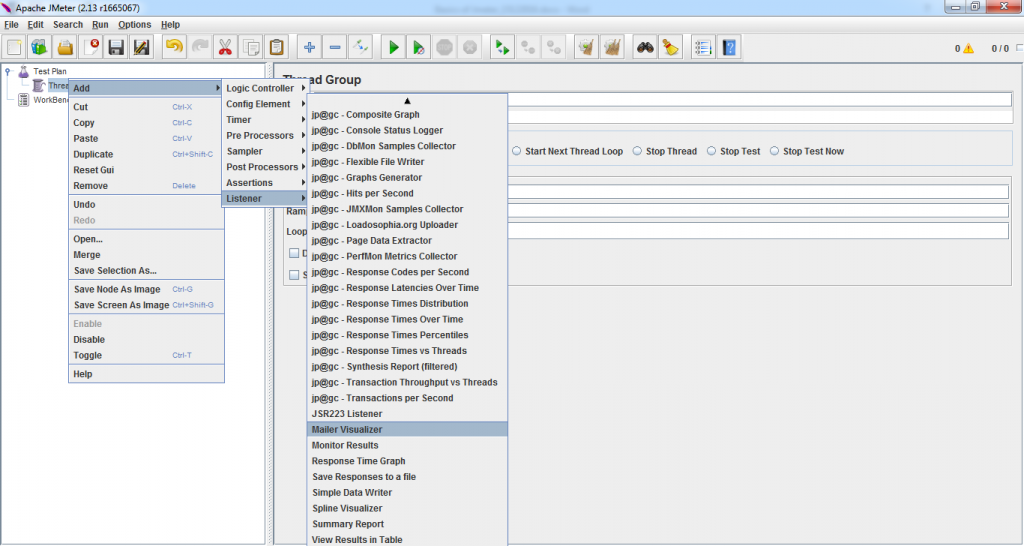Start the test with green play icon
1024x546 pixels.
(x=393, y=47)
